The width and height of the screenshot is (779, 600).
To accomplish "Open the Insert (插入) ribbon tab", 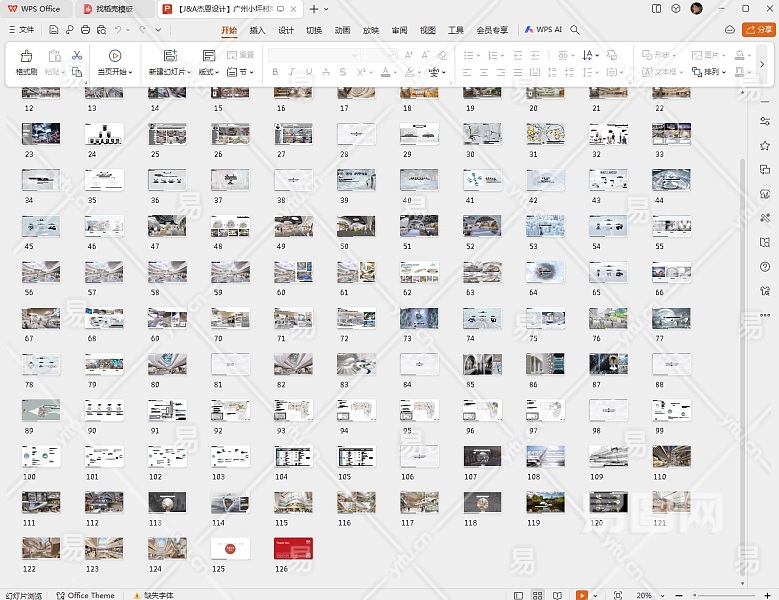I will click(x=257, y=30).
